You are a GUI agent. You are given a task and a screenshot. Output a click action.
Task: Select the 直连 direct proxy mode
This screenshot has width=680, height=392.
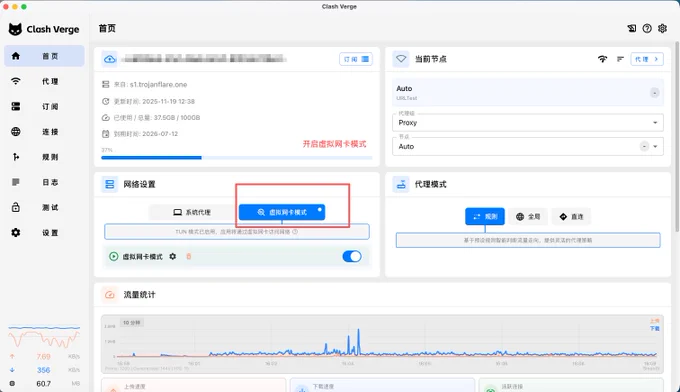coord(571,216)
